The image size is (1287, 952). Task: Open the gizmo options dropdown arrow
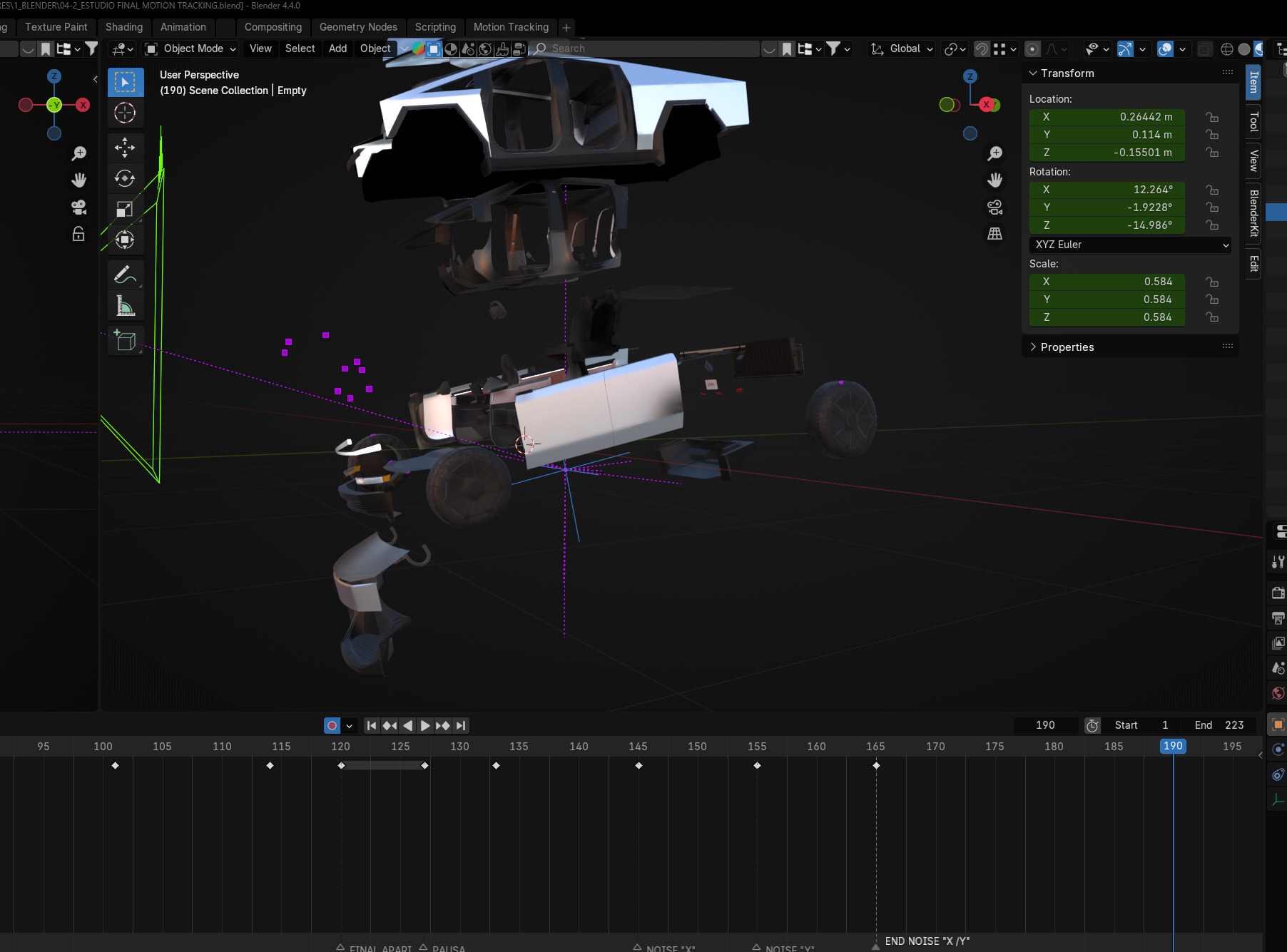click(1142, 48)
